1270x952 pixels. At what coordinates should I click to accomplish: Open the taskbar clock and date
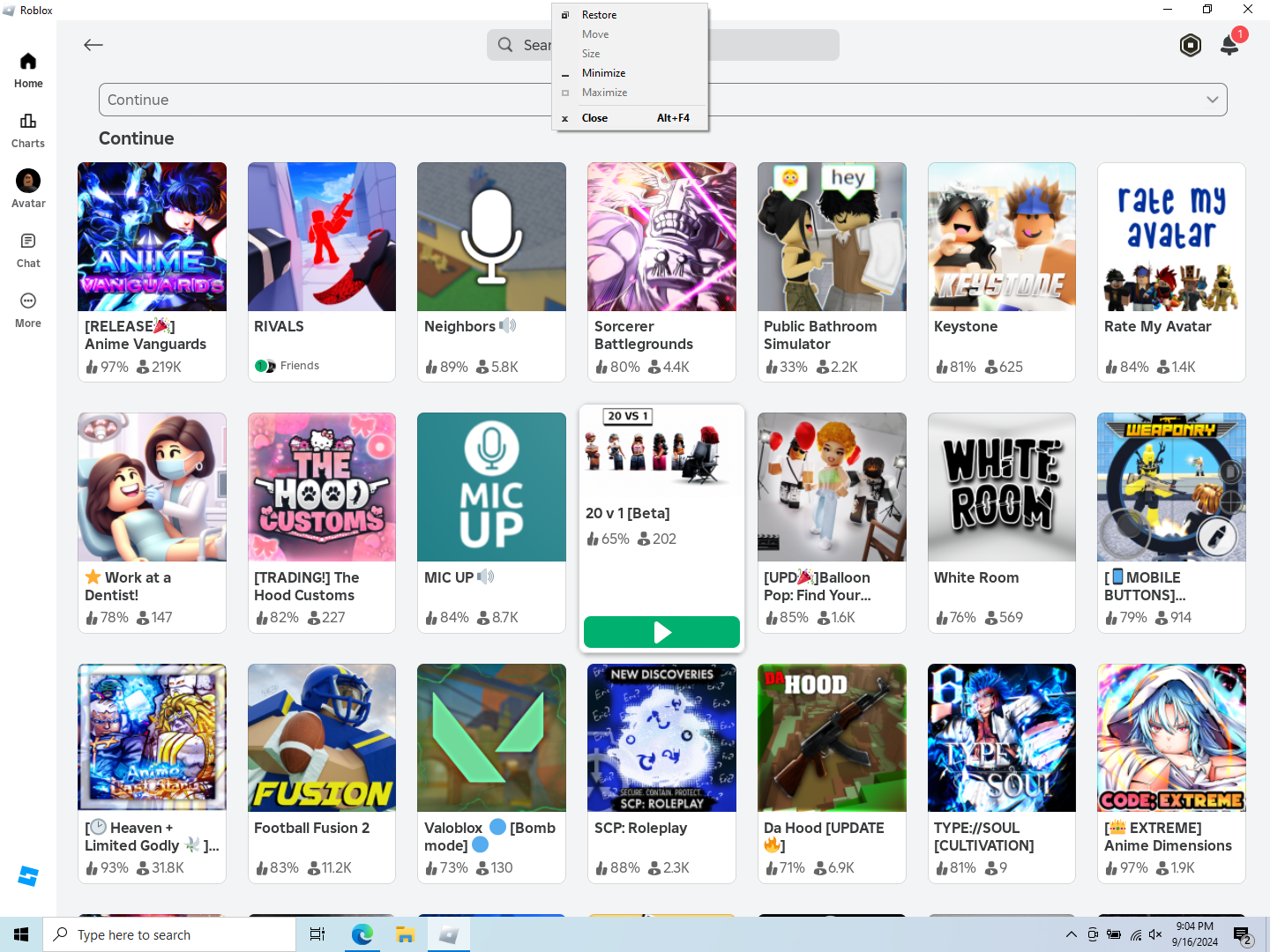pos(1194,934)
